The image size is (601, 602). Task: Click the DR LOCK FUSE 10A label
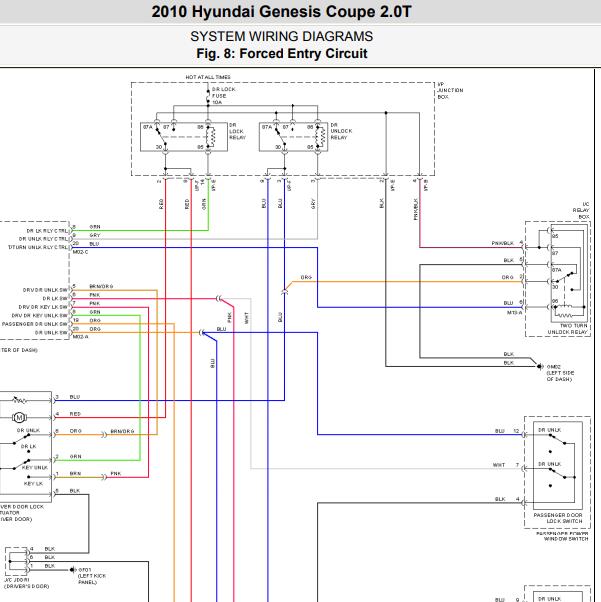[224, 96]
